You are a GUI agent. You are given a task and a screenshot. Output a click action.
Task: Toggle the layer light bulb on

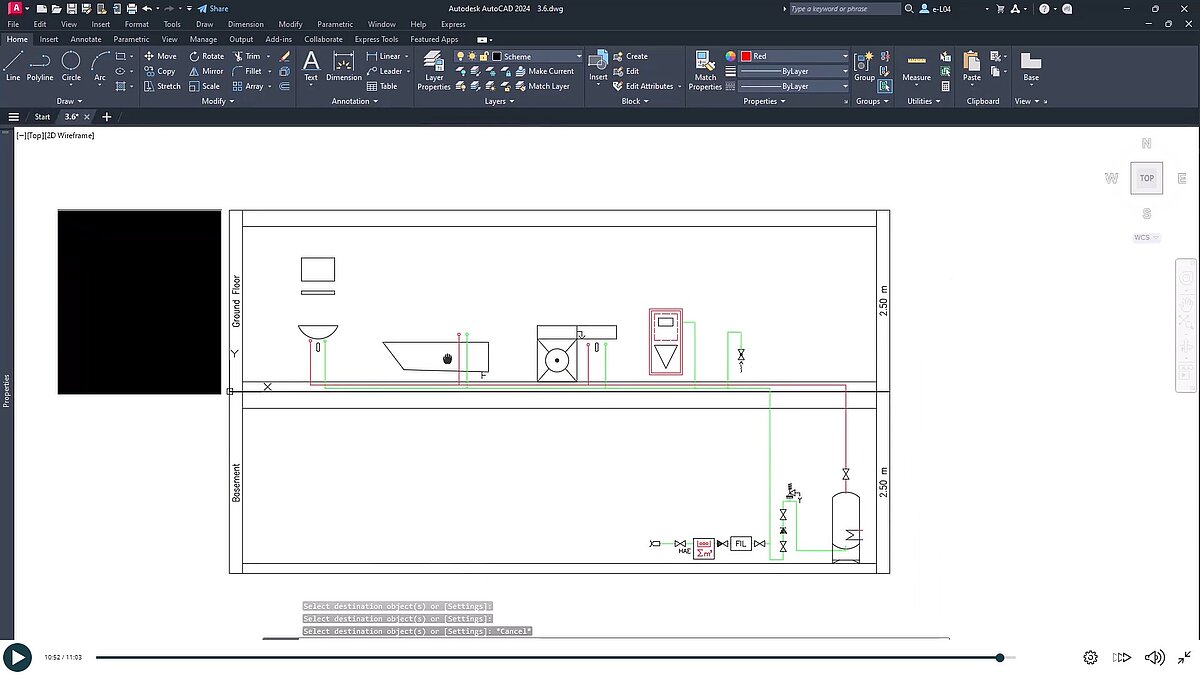(x=459, y=56)
